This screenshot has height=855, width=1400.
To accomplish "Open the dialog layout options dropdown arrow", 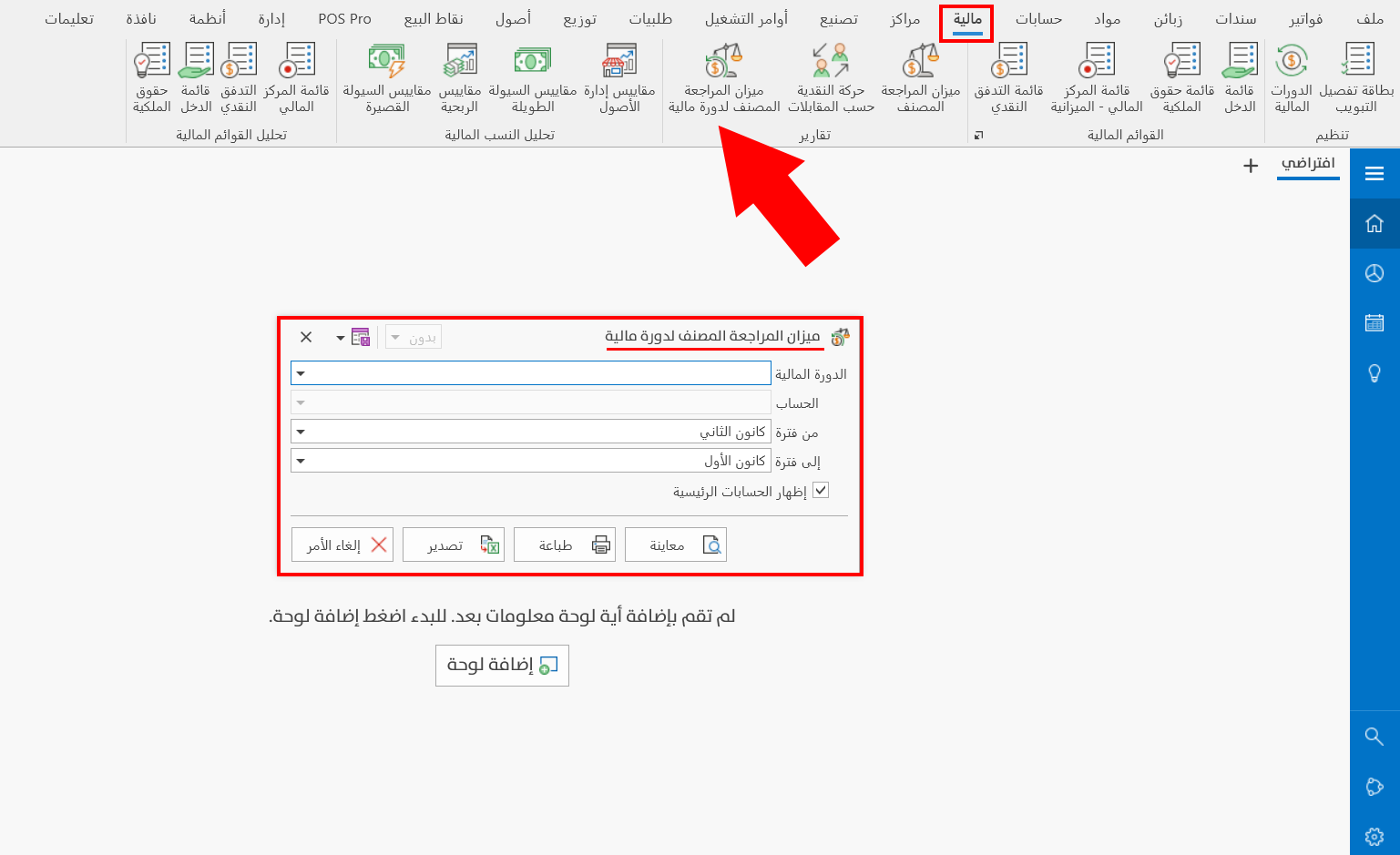I will (341, 338).
